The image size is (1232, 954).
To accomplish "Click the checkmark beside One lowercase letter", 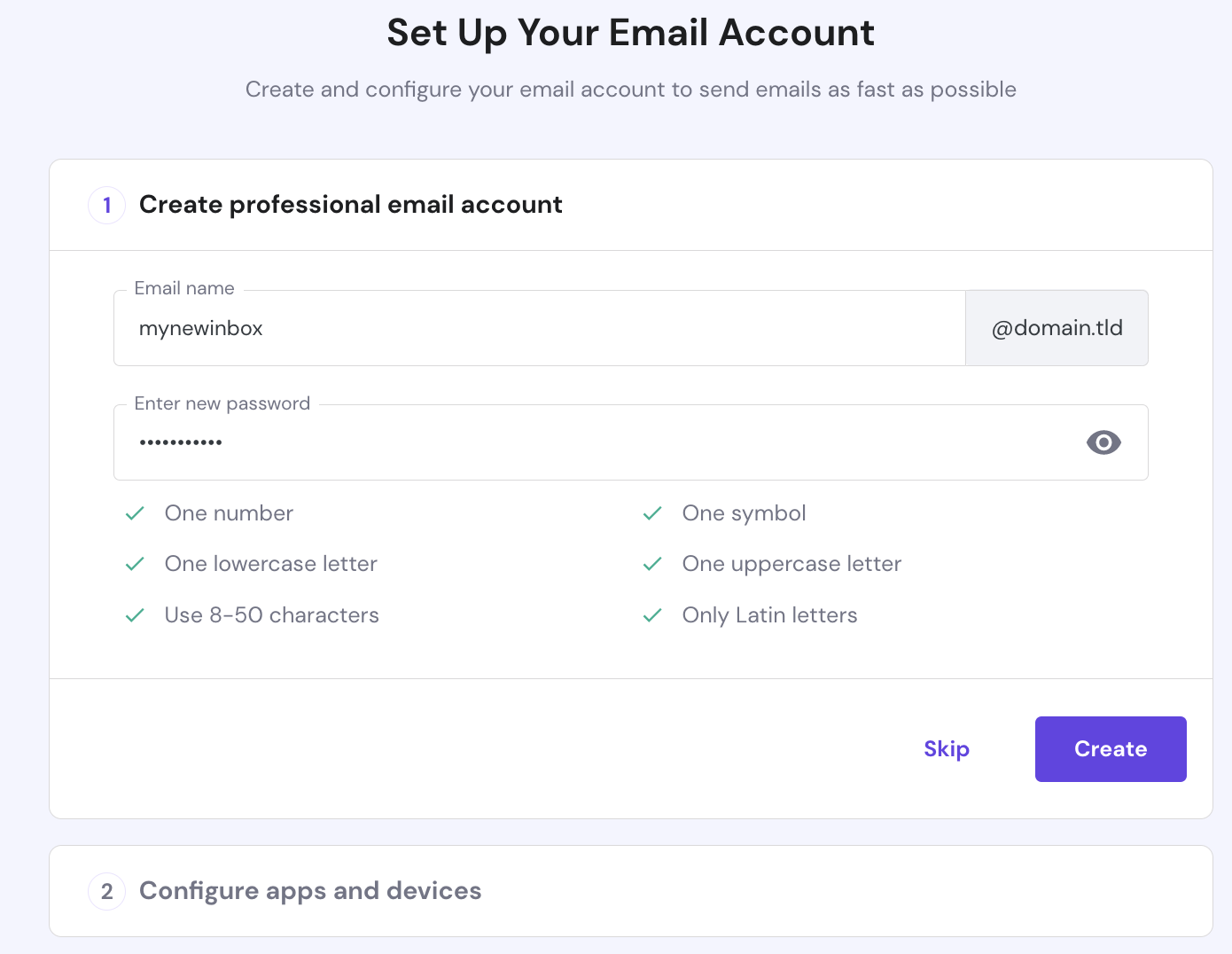I will point(135,564).
